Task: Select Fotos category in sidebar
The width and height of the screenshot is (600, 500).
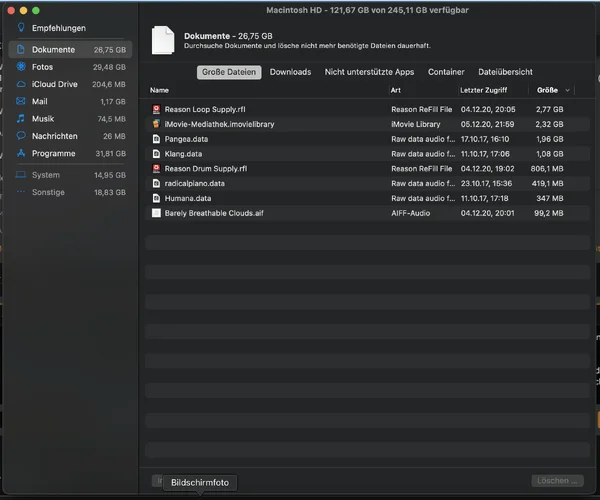Action: click(x=70, y=67)
